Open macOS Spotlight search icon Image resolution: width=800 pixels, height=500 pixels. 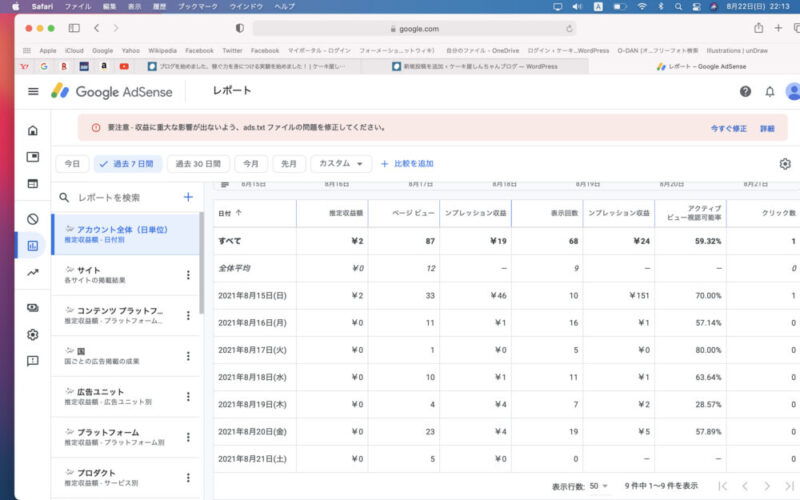678,7
